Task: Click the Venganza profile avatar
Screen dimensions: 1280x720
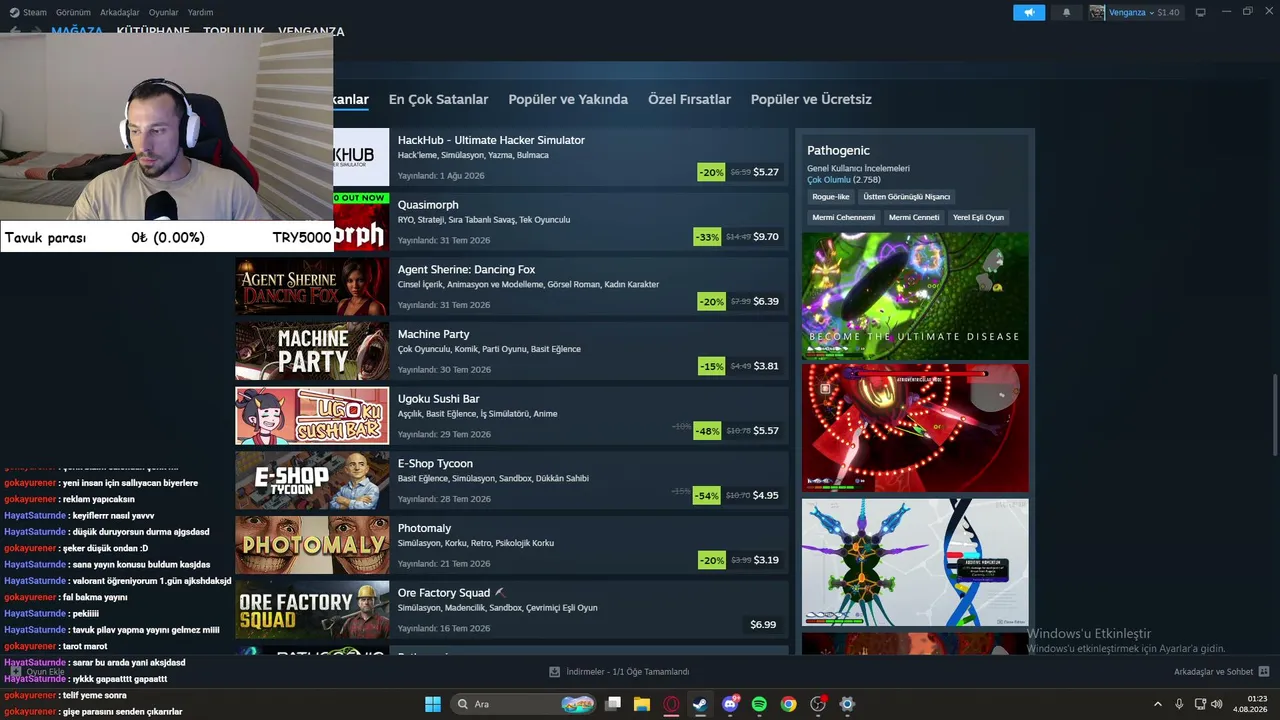Action: [x=1097, y=12]
